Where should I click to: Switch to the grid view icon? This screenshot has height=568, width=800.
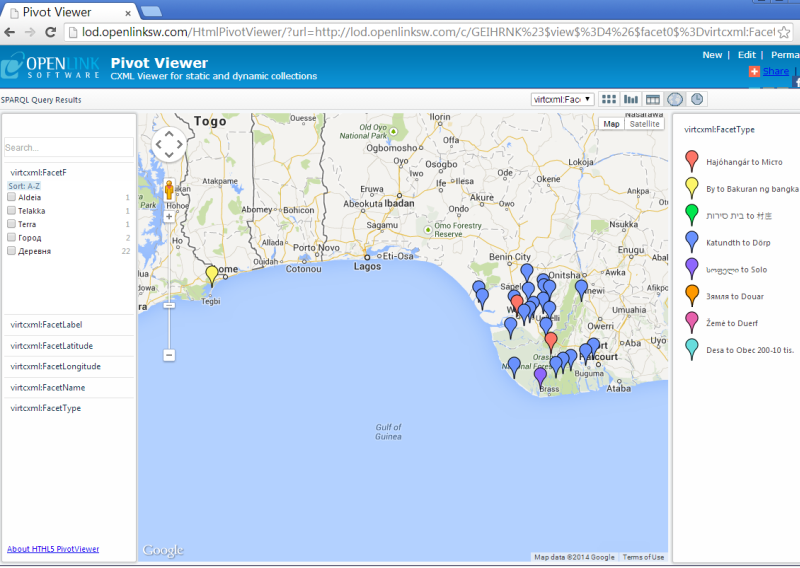[x=609, y=99]
